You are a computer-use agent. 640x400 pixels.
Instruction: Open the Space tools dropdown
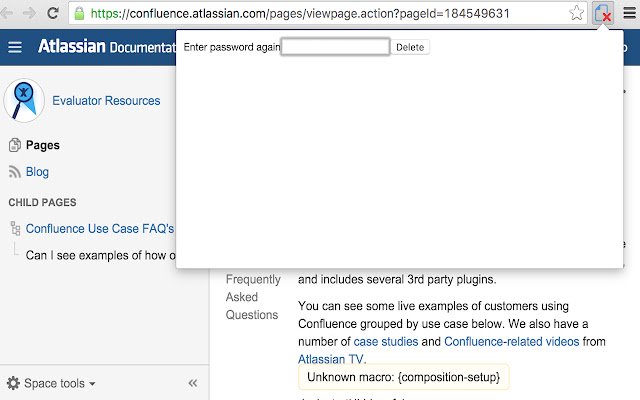[x=60, y=383]
